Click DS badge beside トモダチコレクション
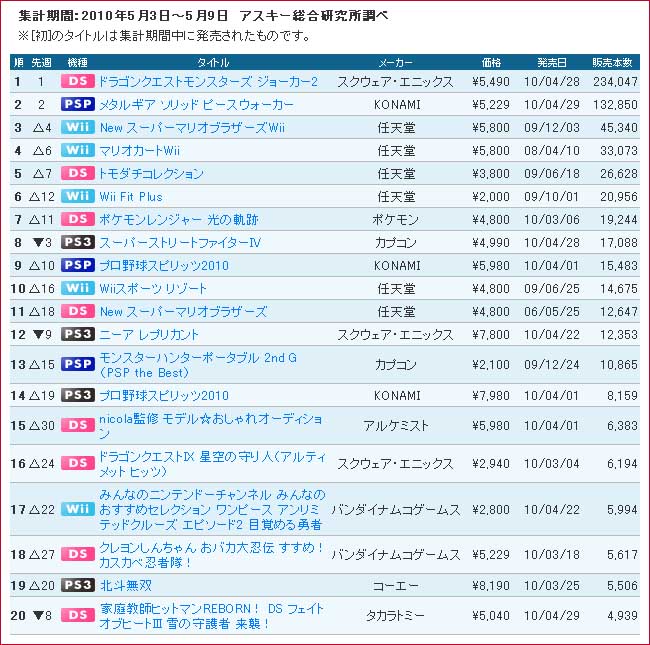 pyautogui.click(x=78, y=173)
